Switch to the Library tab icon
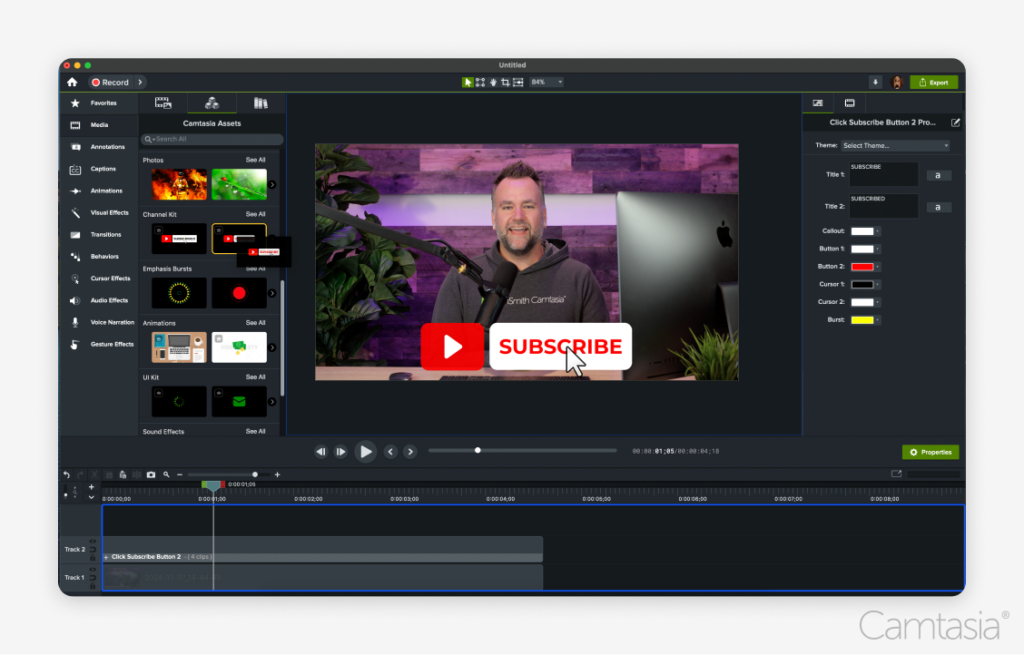The width and height of the screenshot is (1024, 655). click(x=261, y=103)
